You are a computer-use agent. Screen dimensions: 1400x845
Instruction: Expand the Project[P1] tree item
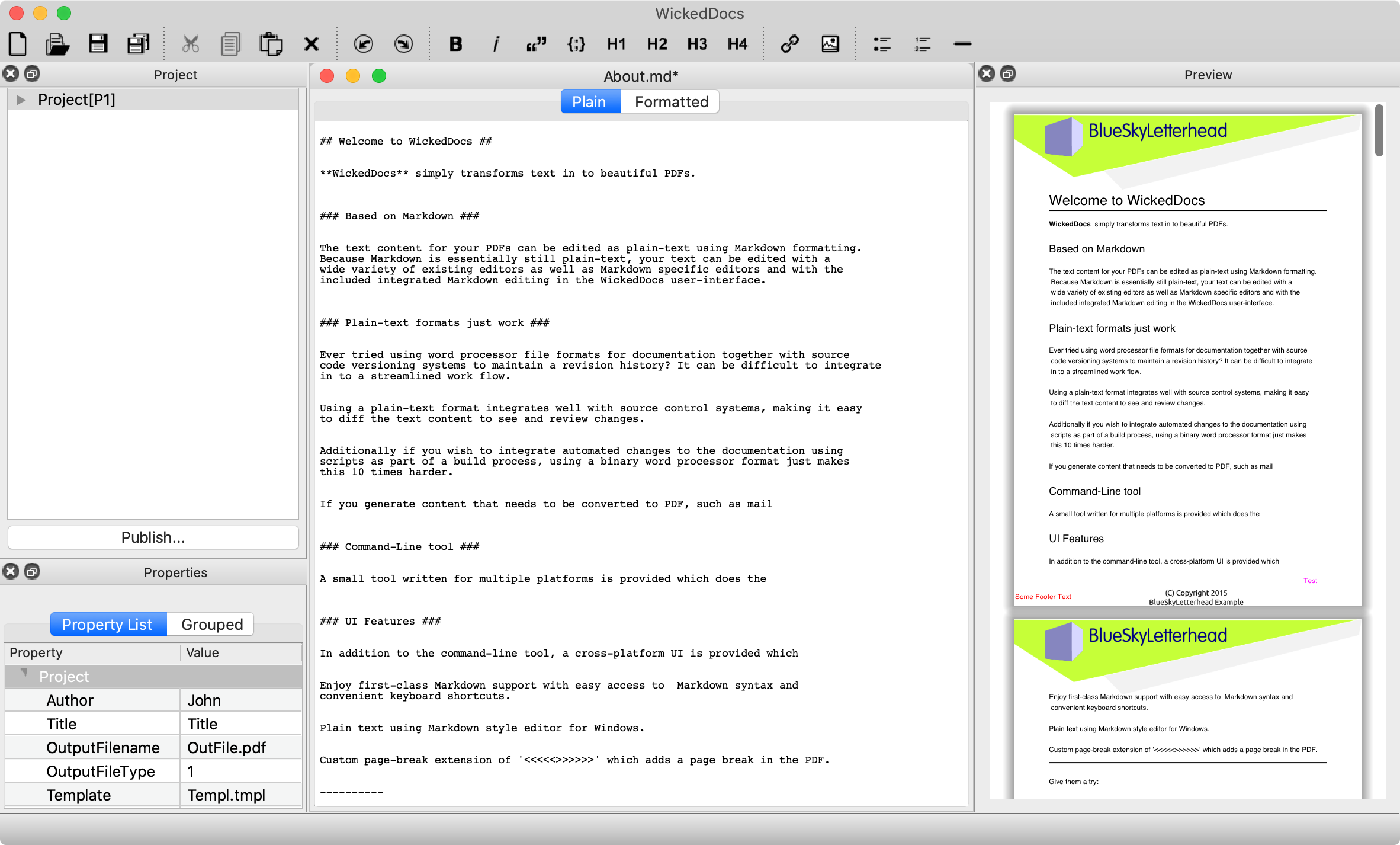tap(21, 99)
